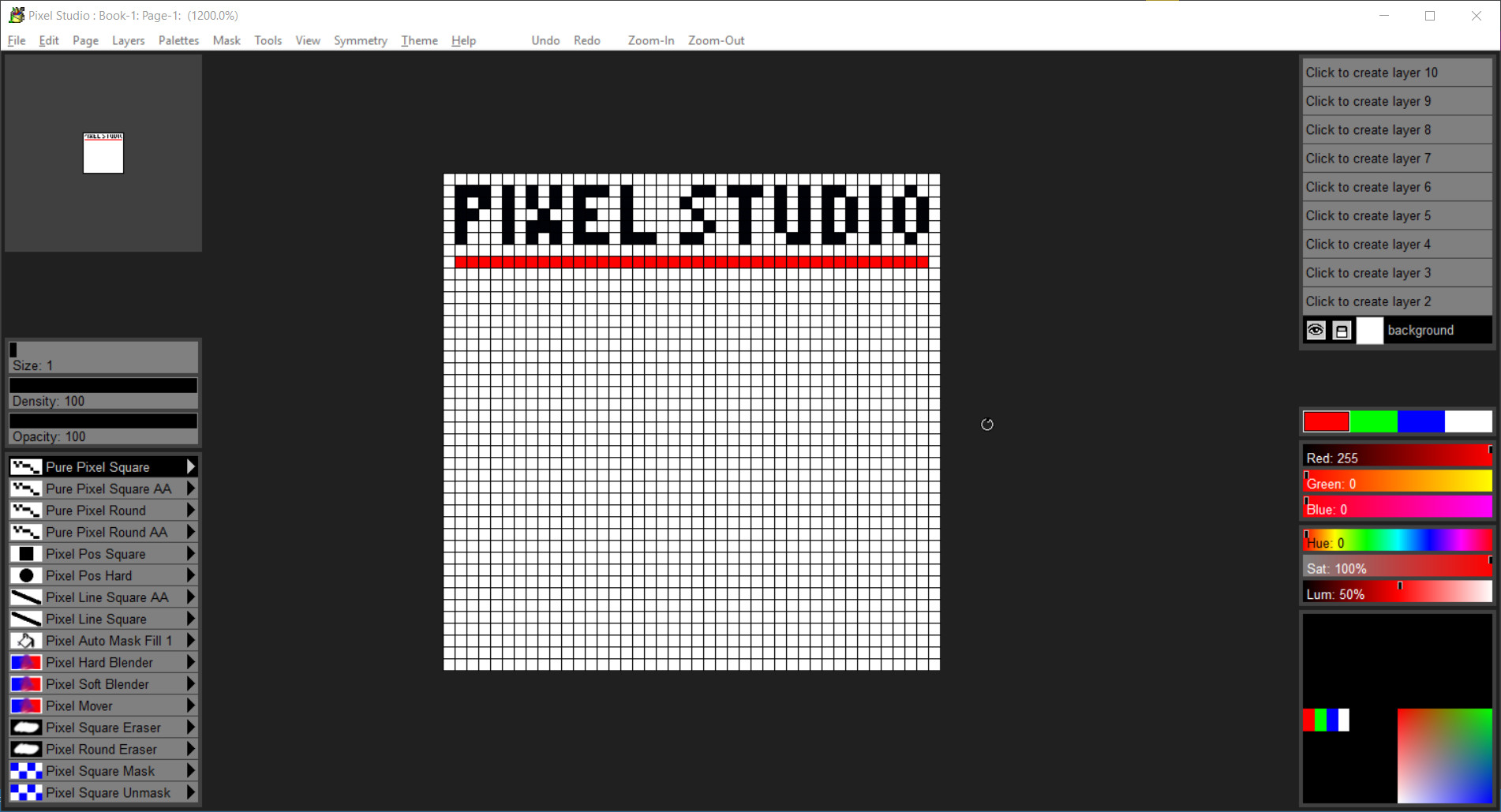This screenshot has width=1501, height=812.
Task: Click the page thumbnail preview
Action: click(103, 153)
